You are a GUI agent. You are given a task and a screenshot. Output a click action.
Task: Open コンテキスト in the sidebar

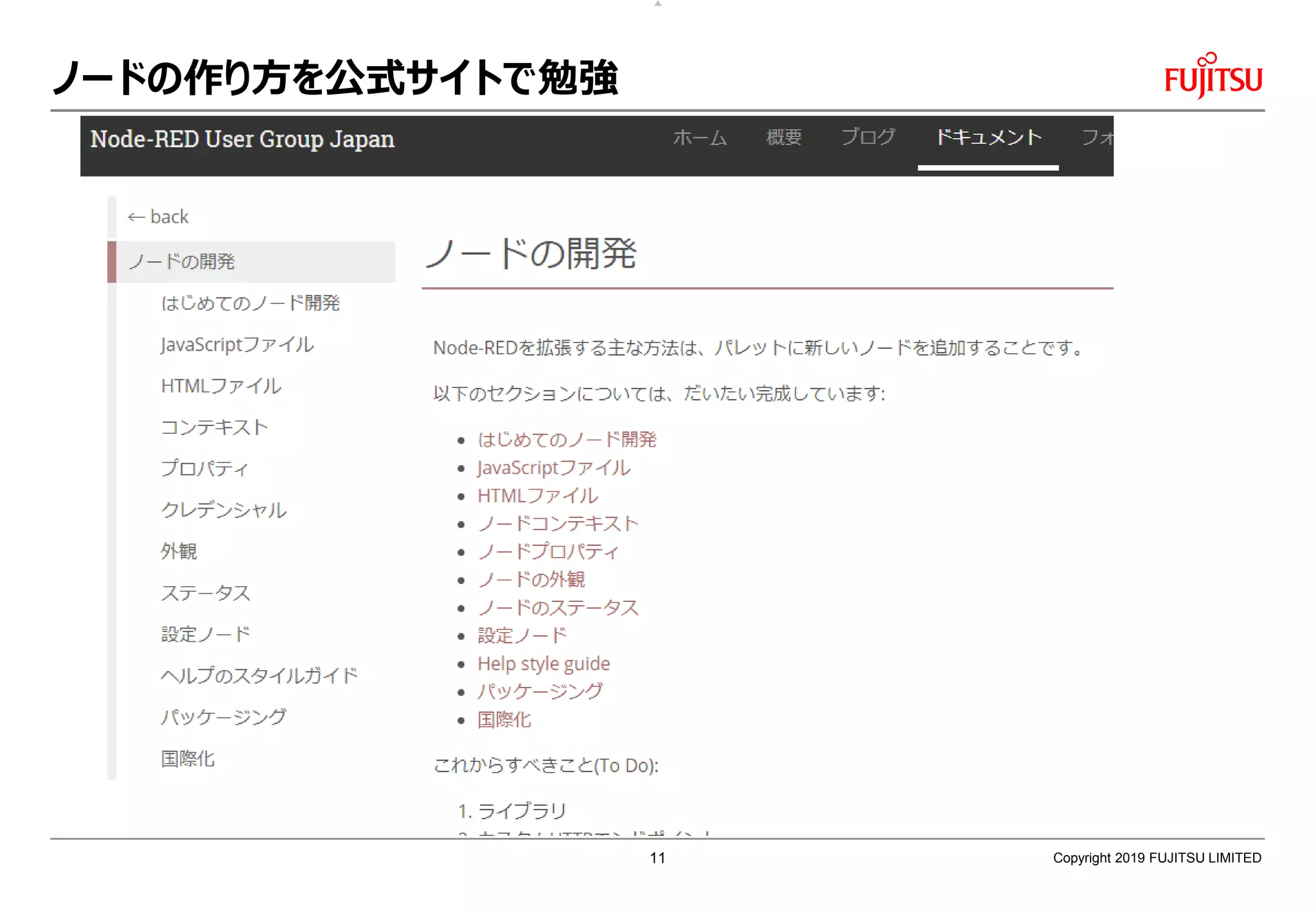[215, 427]
